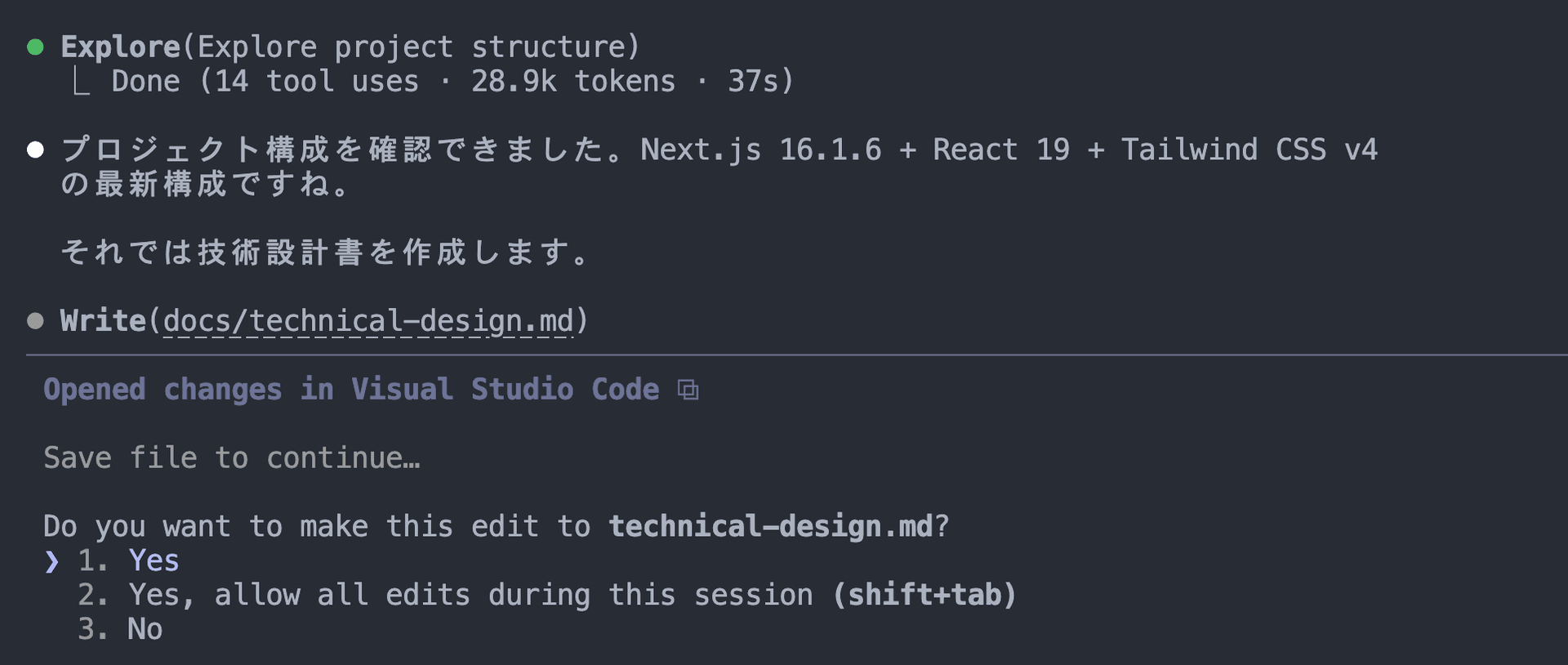The height and width of the screenshot is (665, 1568).
Task: Click the bold technical-design.md filename in the prompt
Action: click(x=770, y=527)
